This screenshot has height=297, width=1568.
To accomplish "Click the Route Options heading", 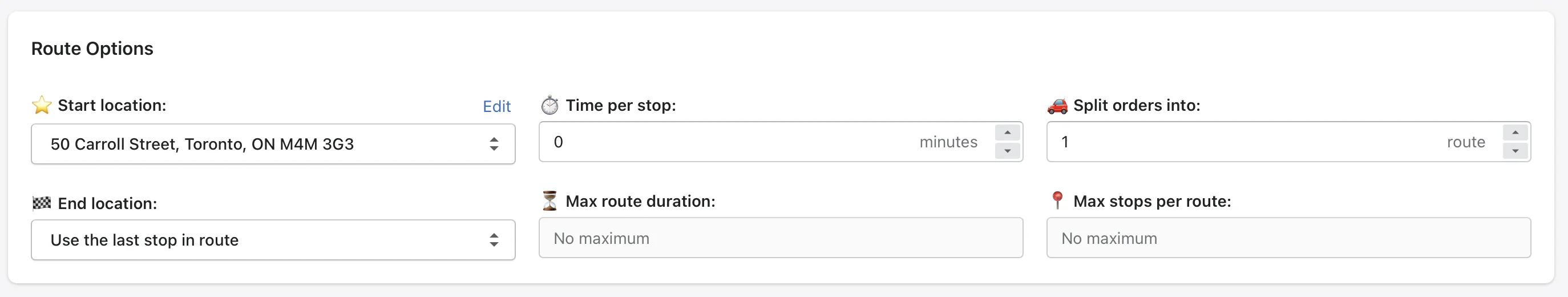I will (x=92, y=48).
